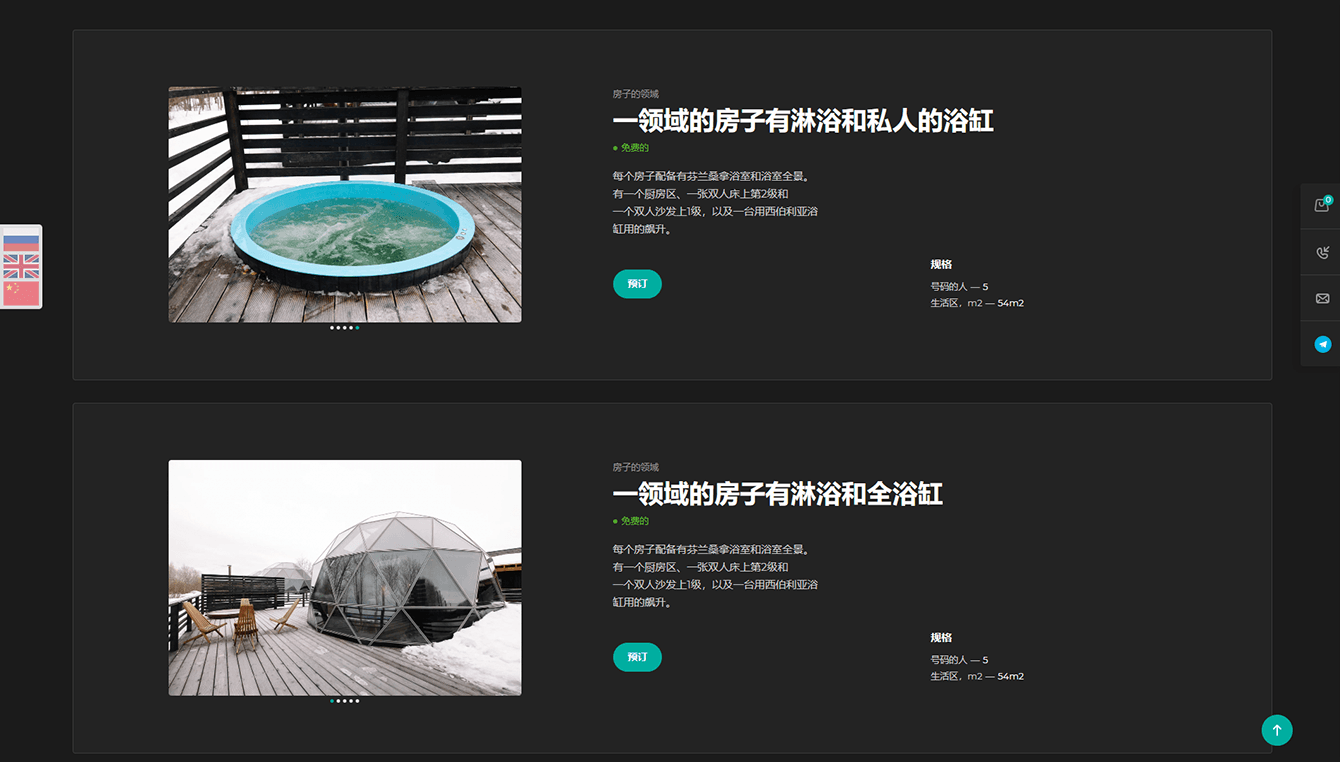The width and height of the screenshot is (1340, 762).
Task: Choose the Chinese flag language option
Action: pos(21,292)
